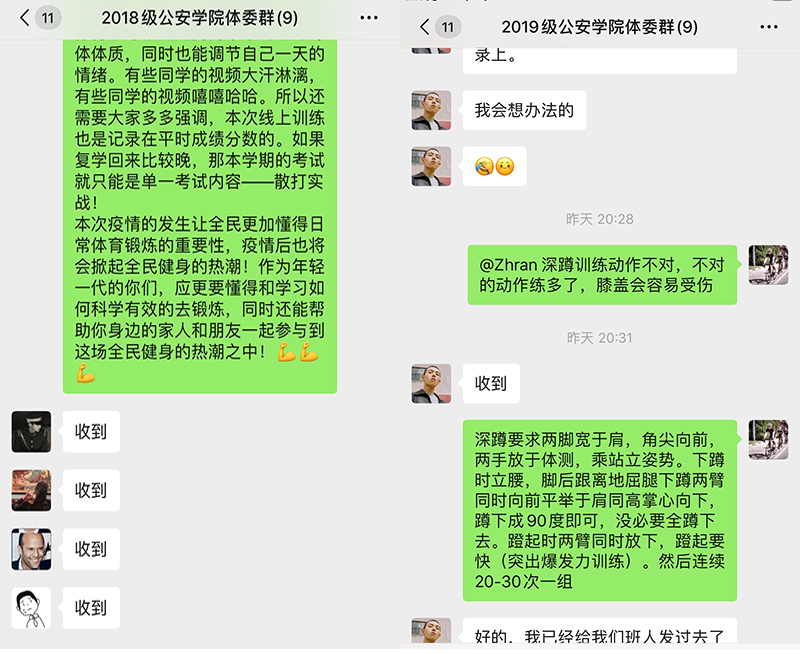Go back from 2018级公安学院体委群 chat

(24, 18)
